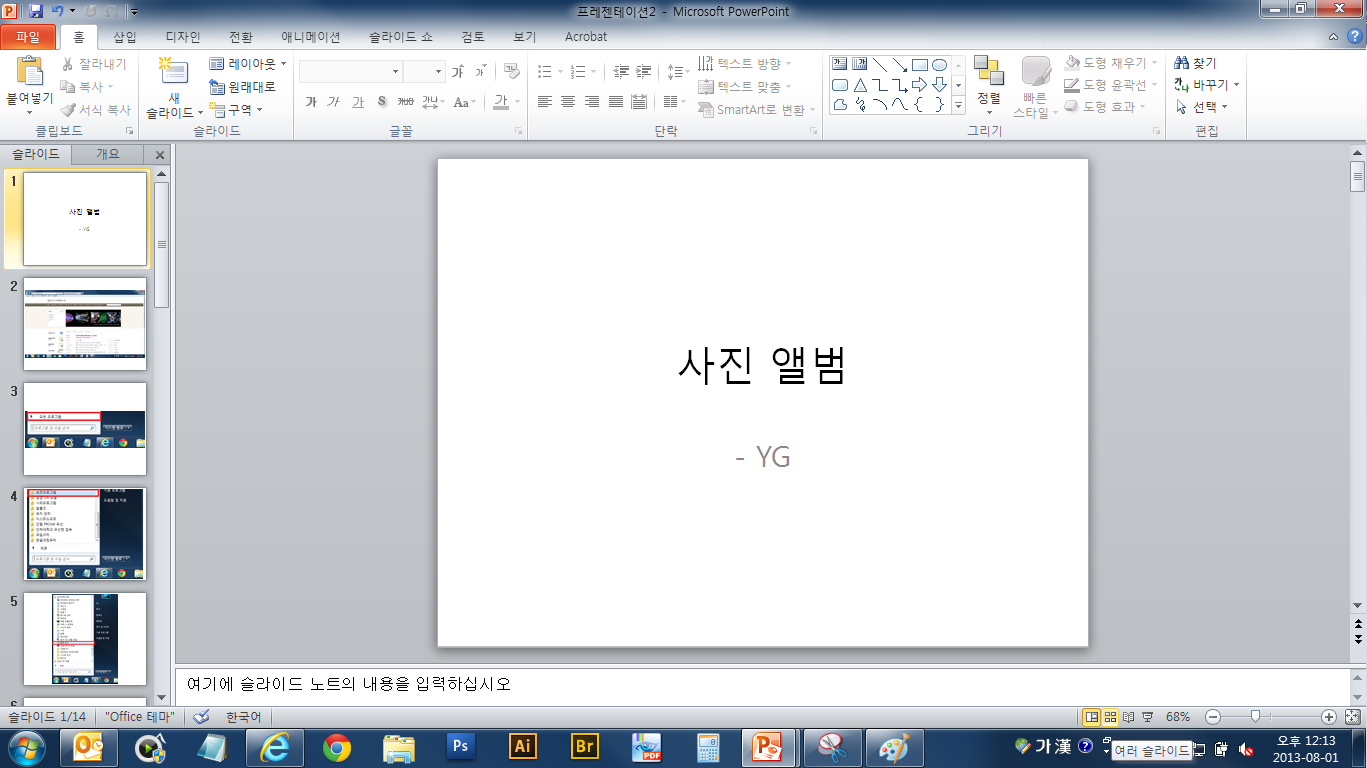Click the zoom slider in status bar
The height and width of the screenshot is (768, 1367).
click(1254, 717)
